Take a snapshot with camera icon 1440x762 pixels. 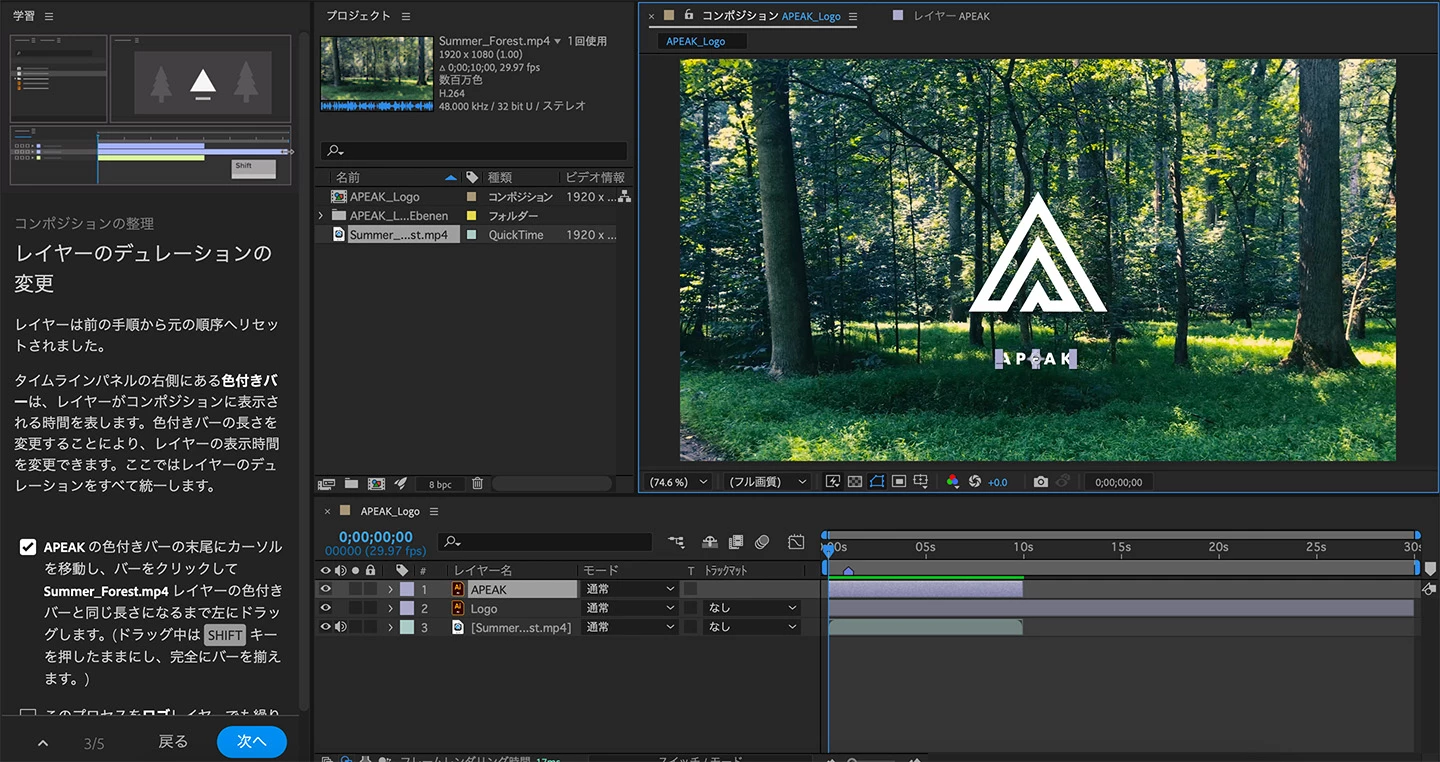(1041, 481)
